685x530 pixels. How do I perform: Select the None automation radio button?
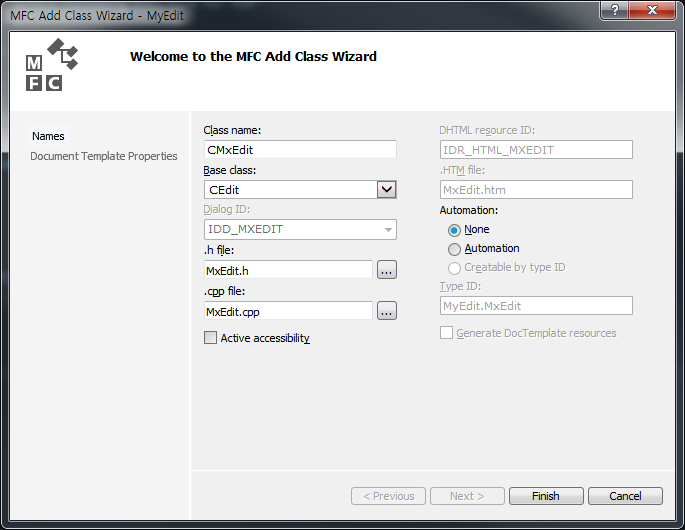(454, 230)
